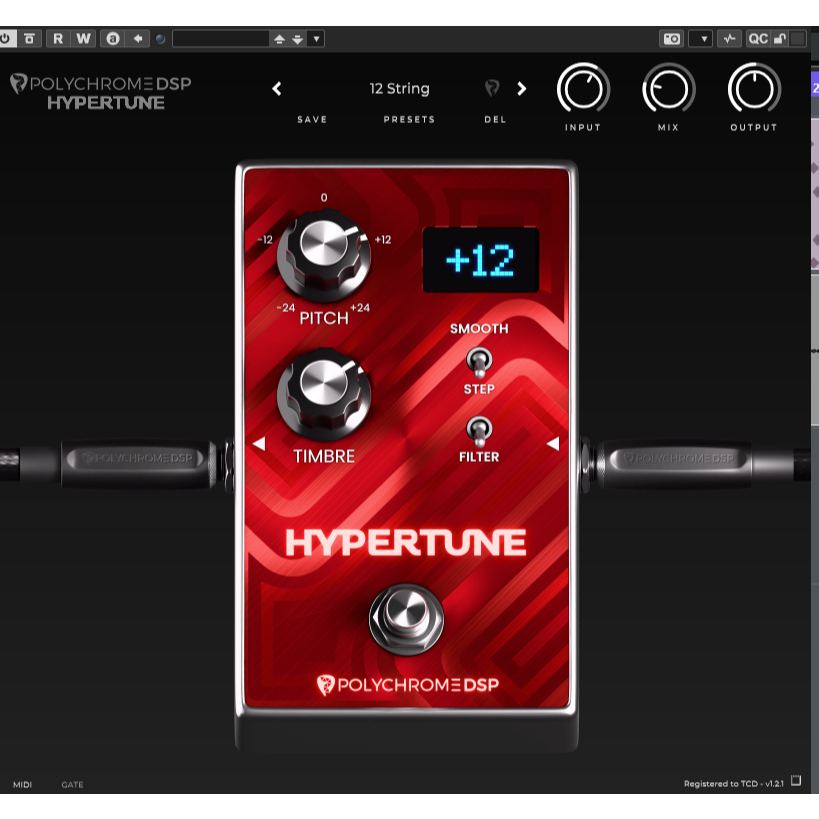Image resolution: width=819 pixels, height=819 pixels.
Task: Click the Polychrome DSP Hypertune logo
Action: pyautogui.click(x=101, y=92)
